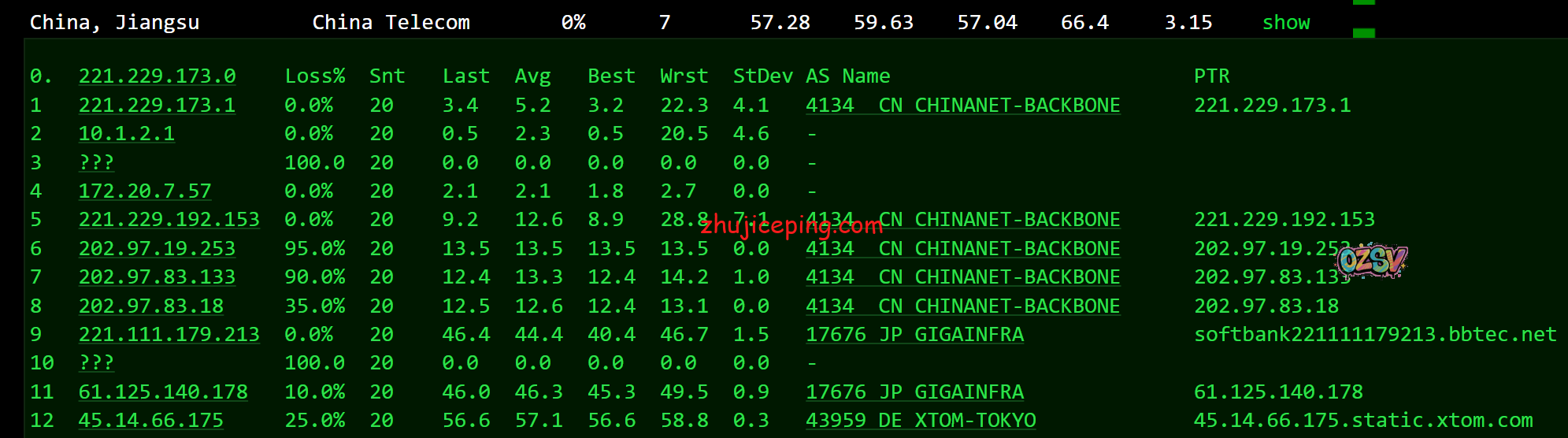Click AS 4134 CHINANET-BACKBONE at hop 8
Viewport: 1568px width, 438px height.
pos(962,306)
